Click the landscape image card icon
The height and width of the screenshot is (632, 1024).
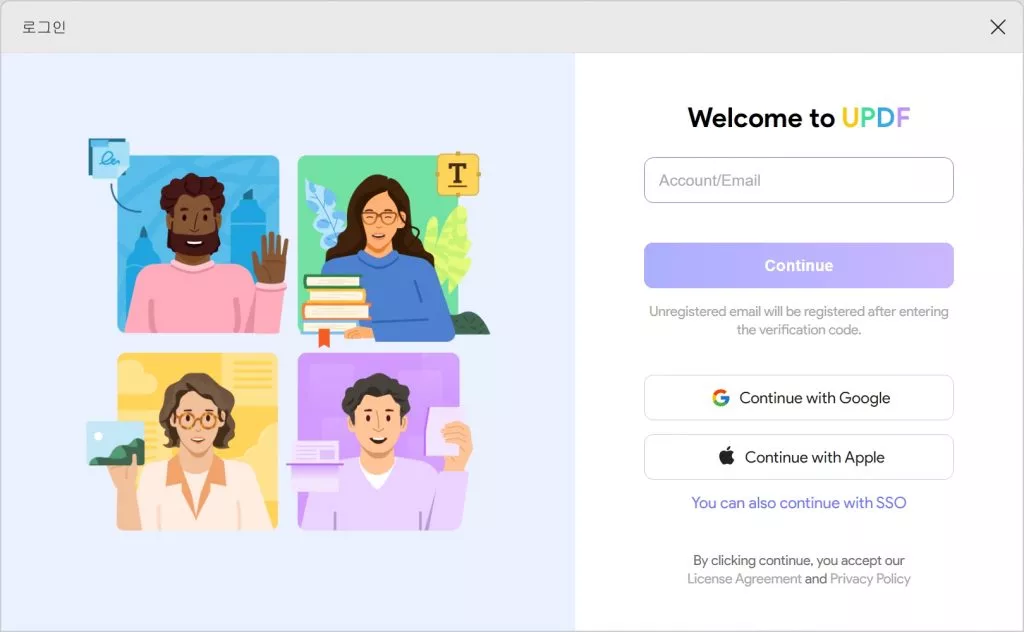point(116,443)
